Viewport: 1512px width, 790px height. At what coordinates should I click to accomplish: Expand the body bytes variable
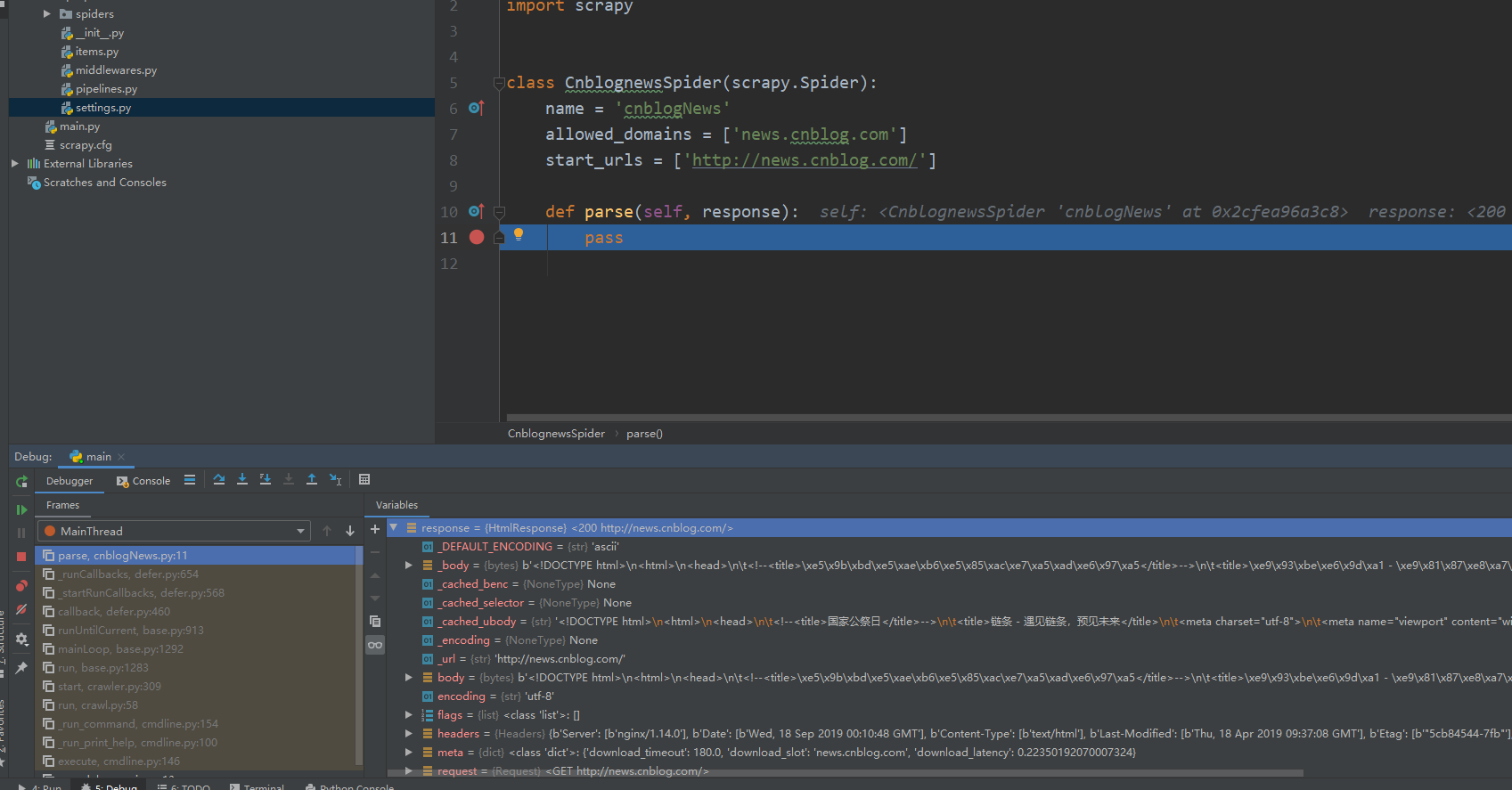(x=409, y=677)
